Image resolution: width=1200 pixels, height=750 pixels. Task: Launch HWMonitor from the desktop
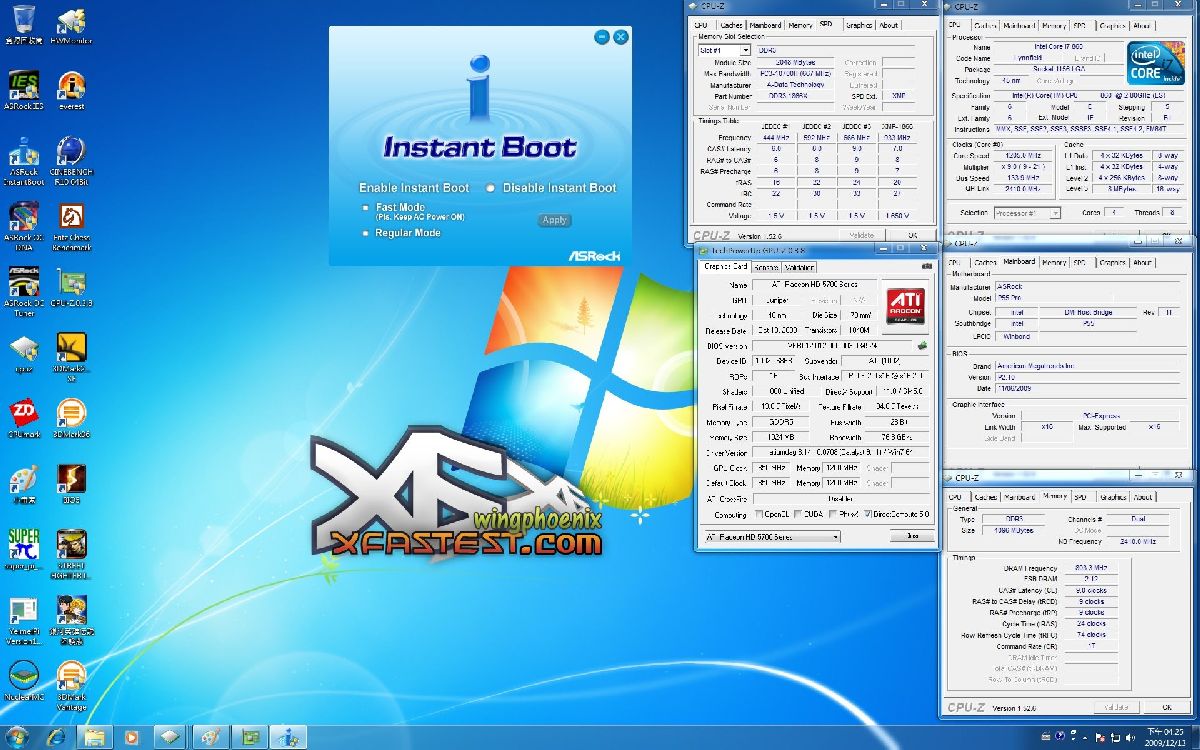pyautogui.click(x=70, y=25)
